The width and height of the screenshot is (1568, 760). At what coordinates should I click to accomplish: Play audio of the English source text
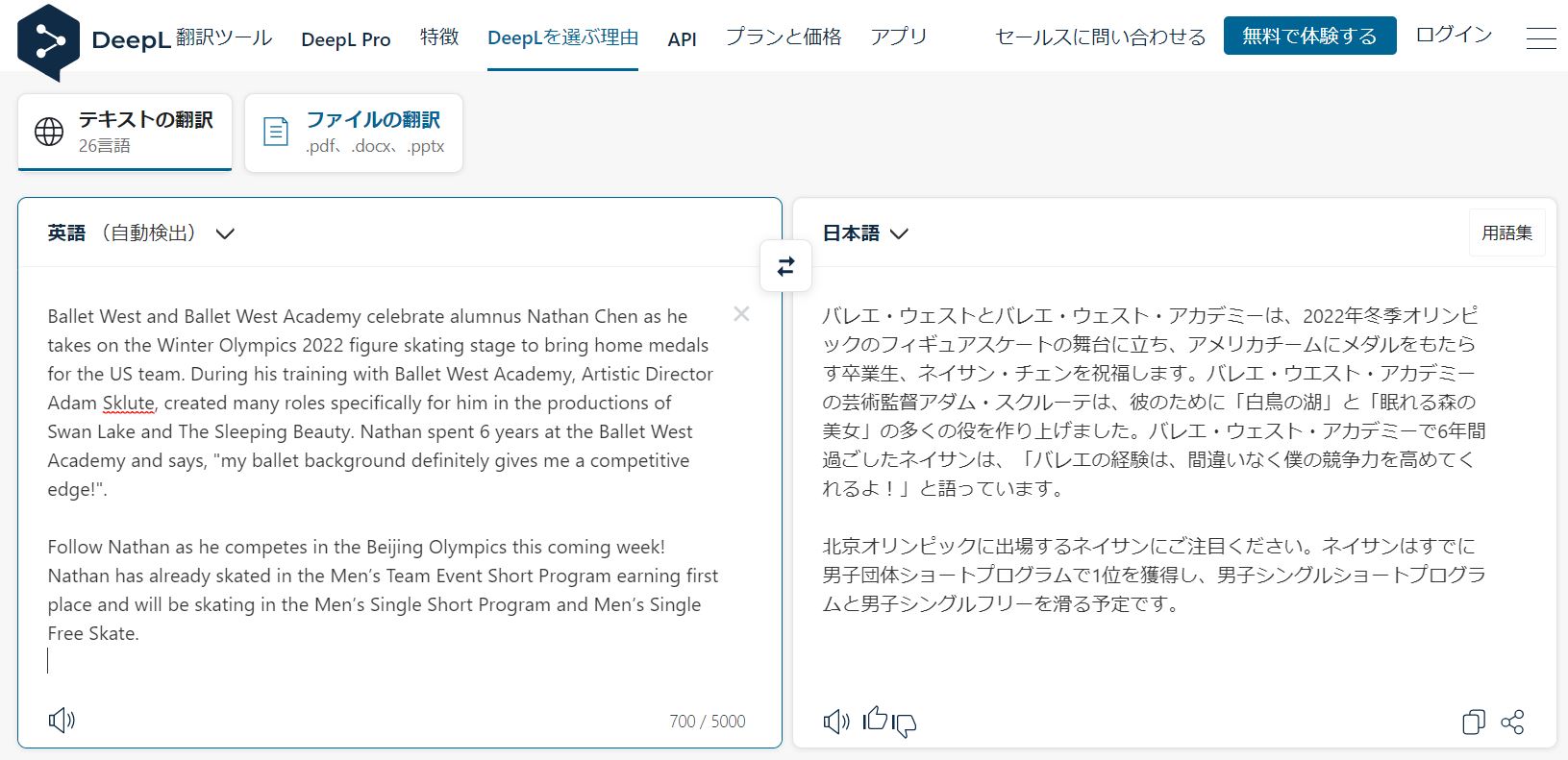pyautogui.click(x=62, y=720)
